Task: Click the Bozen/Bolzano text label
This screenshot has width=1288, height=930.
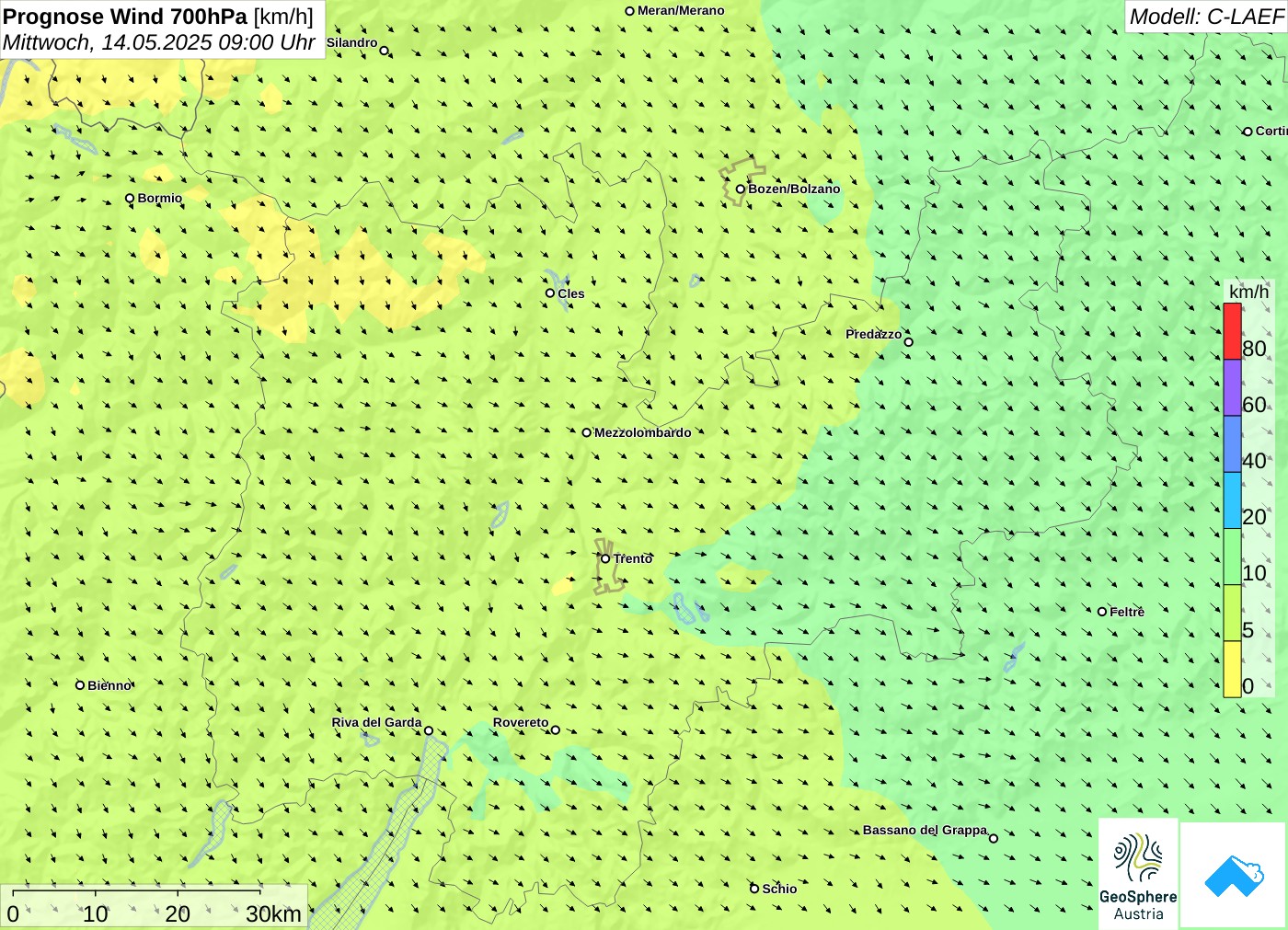Action: [x=794, y=189]
